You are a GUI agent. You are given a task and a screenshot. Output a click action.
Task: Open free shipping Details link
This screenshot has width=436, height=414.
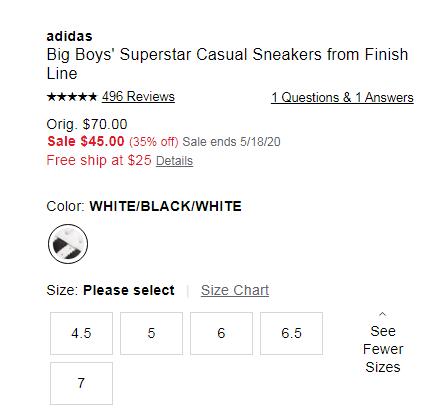pyautogui.click(x=174, y=161)
